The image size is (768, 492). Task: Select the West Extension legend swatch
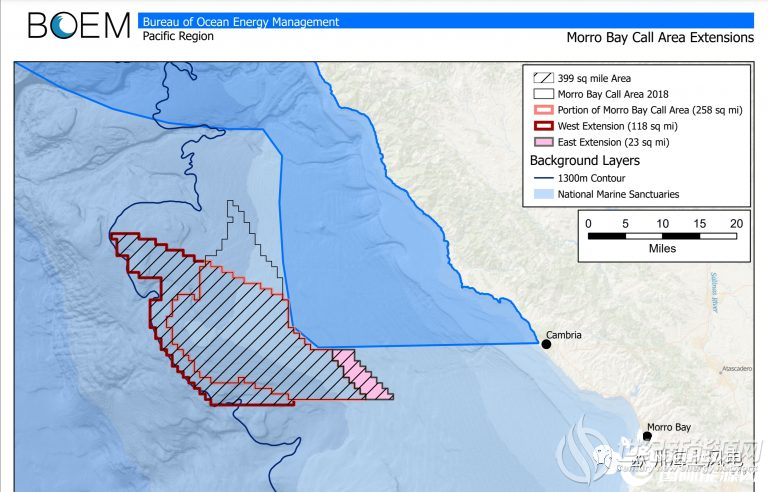541,126
